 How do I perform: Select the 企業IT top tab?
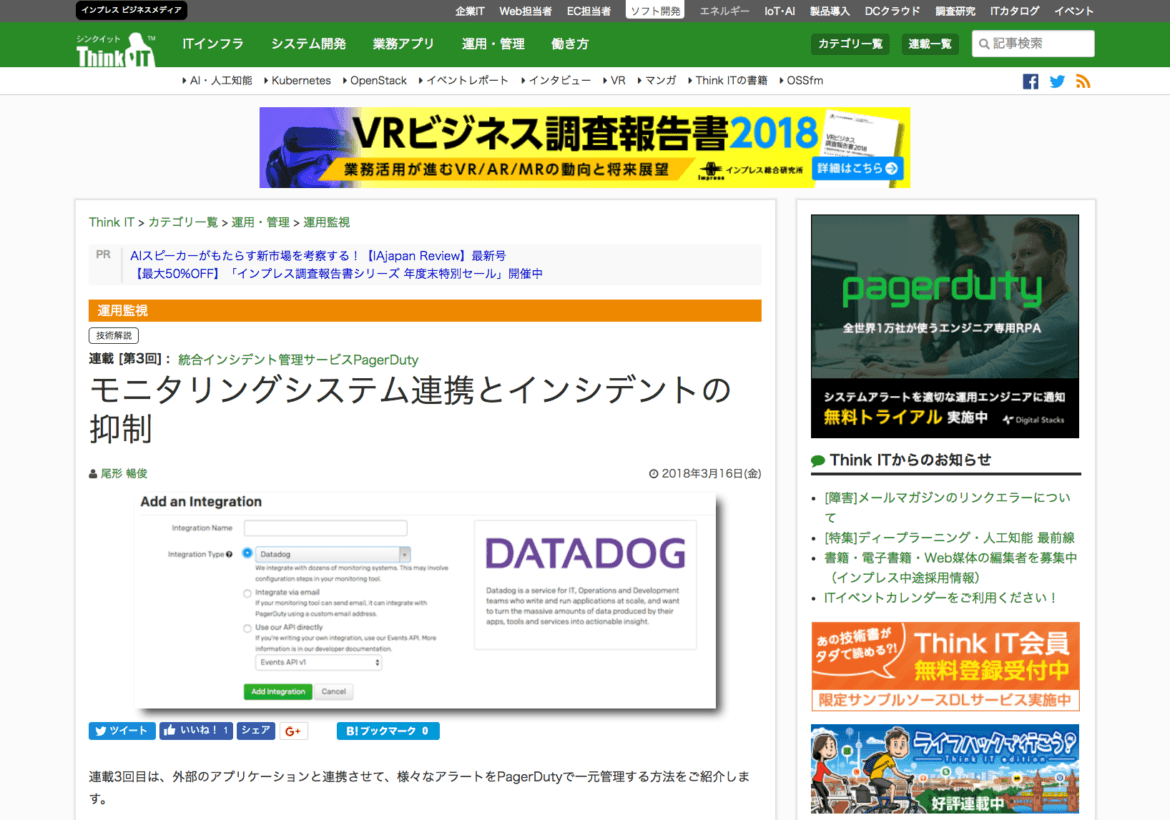point(469,11)
